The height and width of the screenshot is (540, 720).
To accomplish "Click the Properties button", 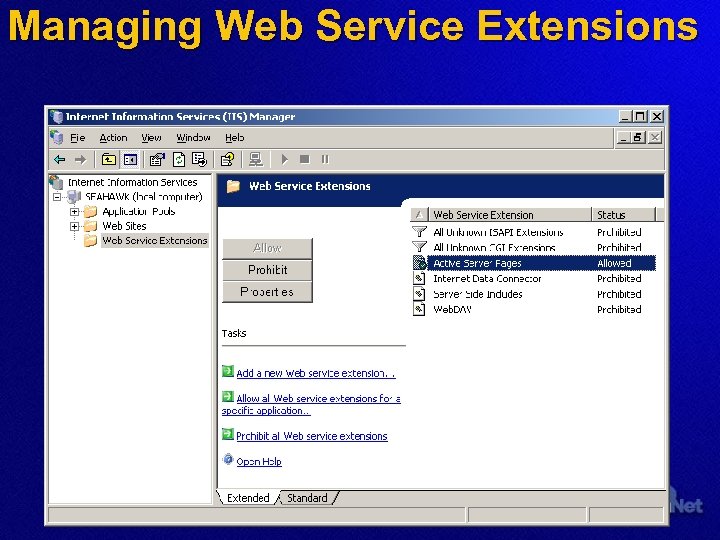I will [267, 292].
